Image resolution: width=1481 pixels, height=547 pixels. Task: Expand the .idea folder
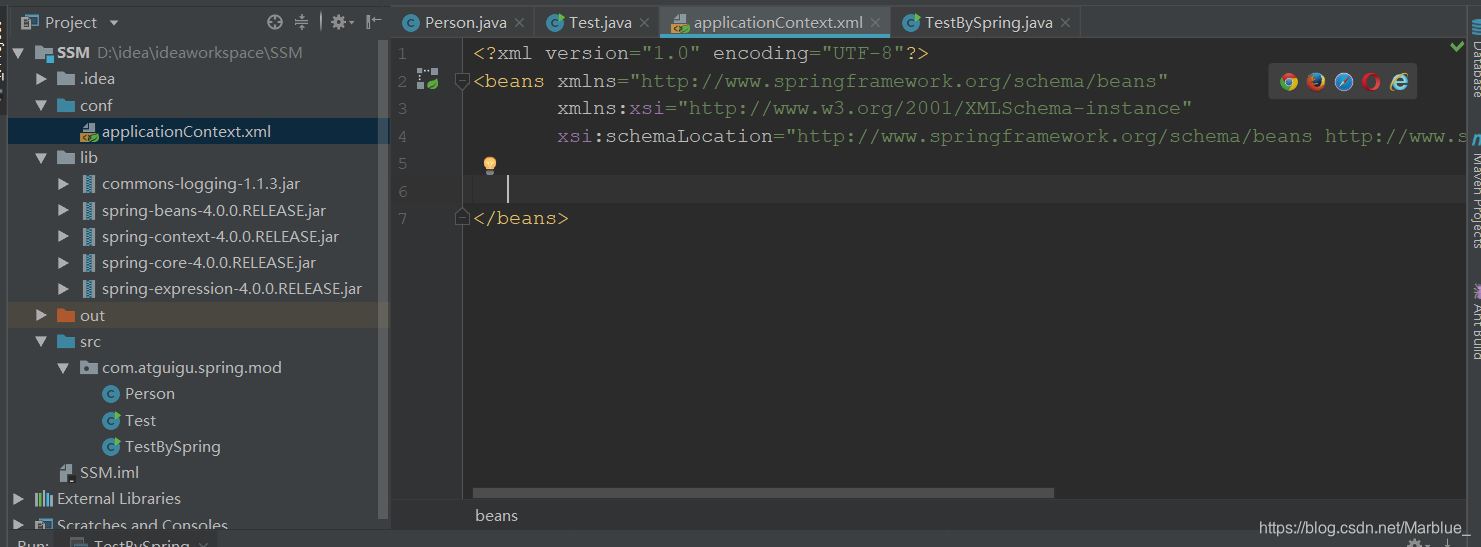tap(41, 79)
